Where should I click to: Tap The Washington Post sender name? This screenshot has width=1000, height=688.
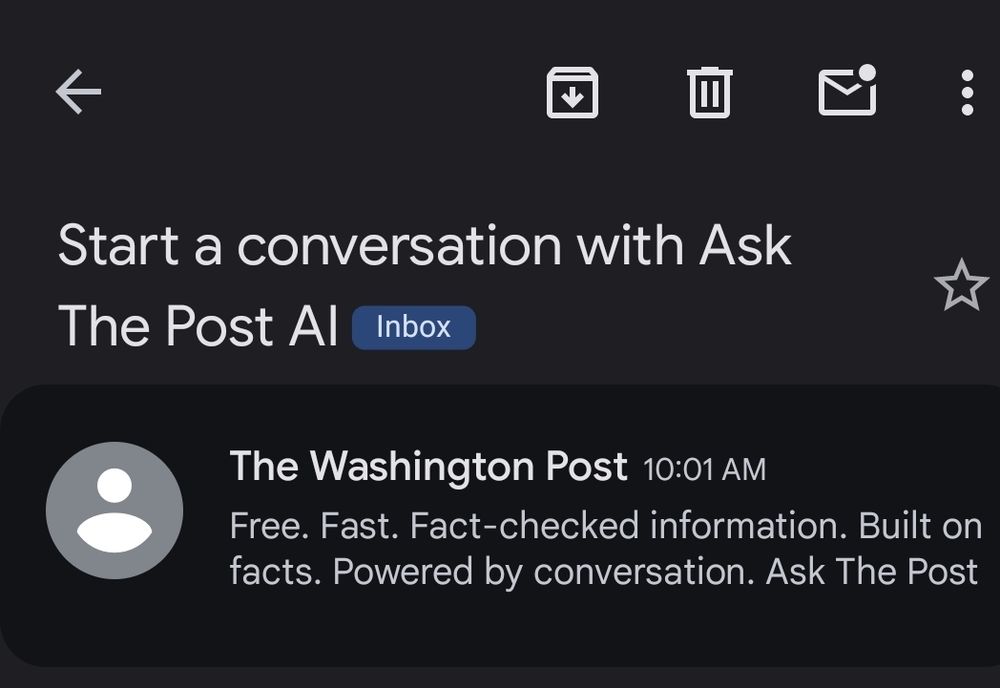428,467
